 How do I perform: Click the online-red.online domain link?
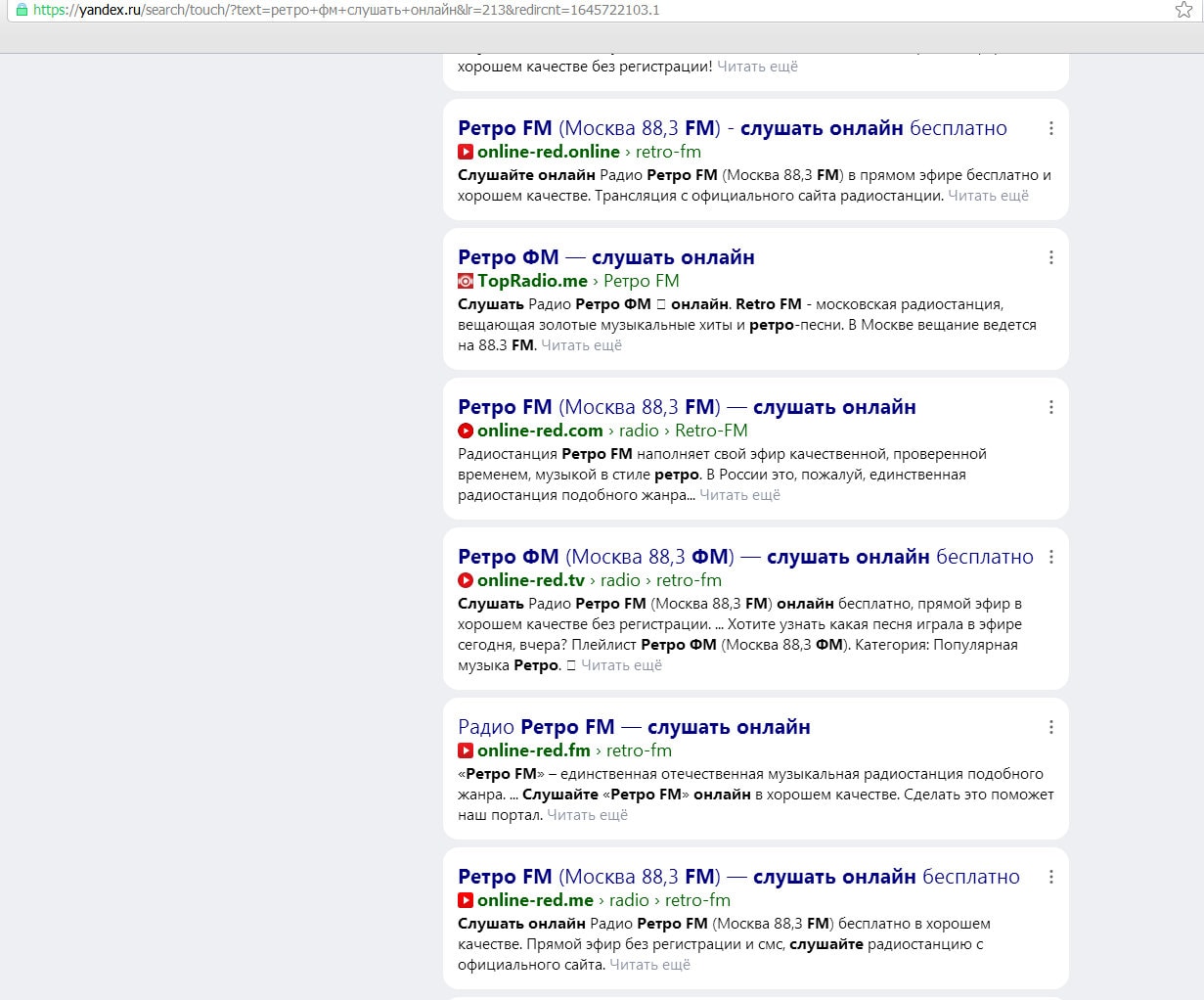point(549,152)
